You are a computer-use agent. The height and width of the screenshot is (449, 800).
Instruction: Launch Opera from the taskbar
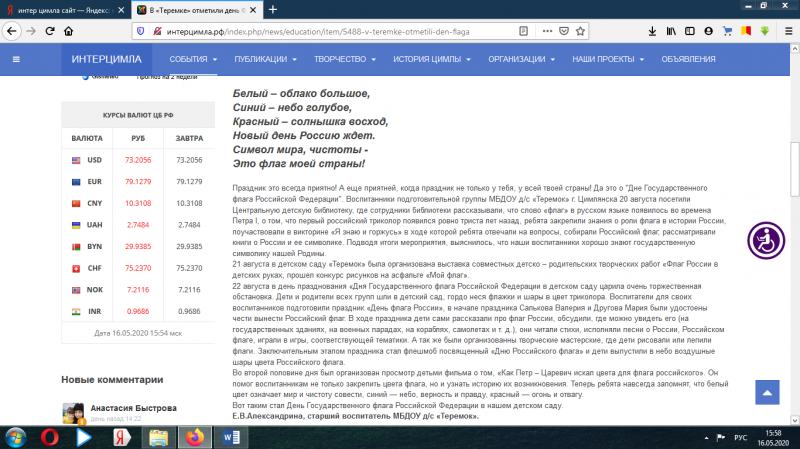tap(50, 438)
